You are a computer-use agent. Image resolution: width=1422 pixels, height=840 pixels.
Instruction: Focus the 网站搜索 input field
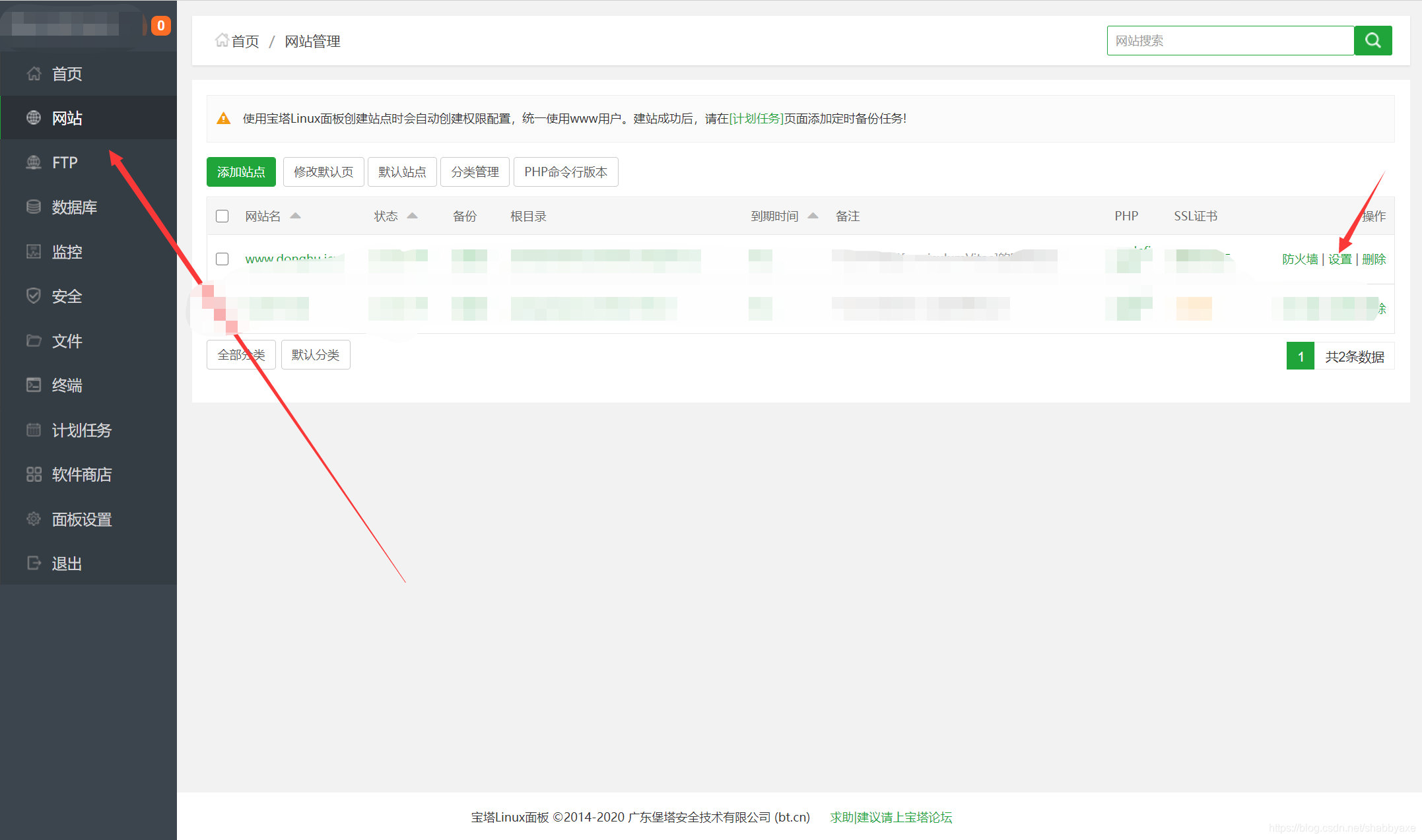click(x=1231, y=41)
